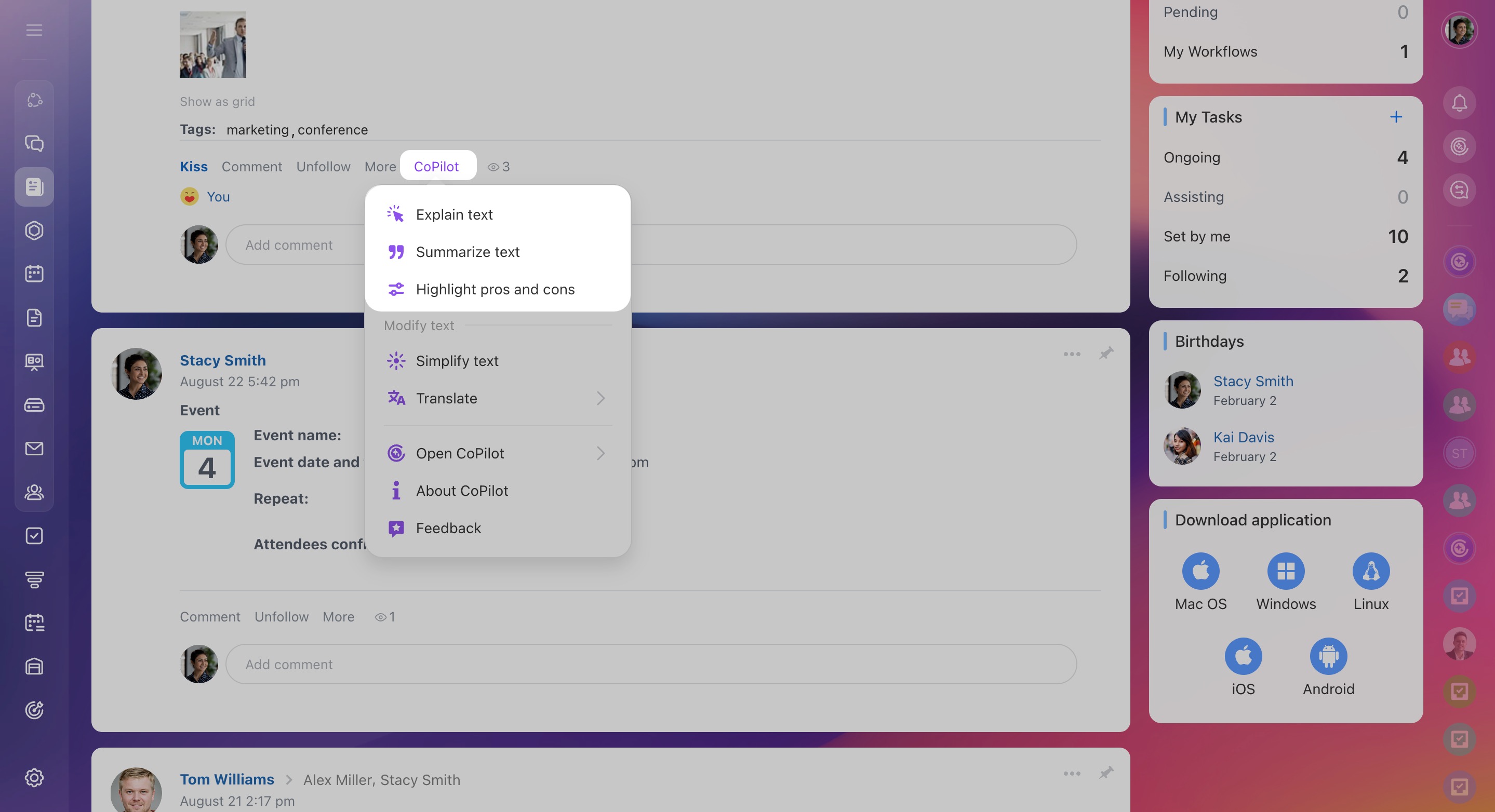Open Tom Williams profile link

point(226,779)
